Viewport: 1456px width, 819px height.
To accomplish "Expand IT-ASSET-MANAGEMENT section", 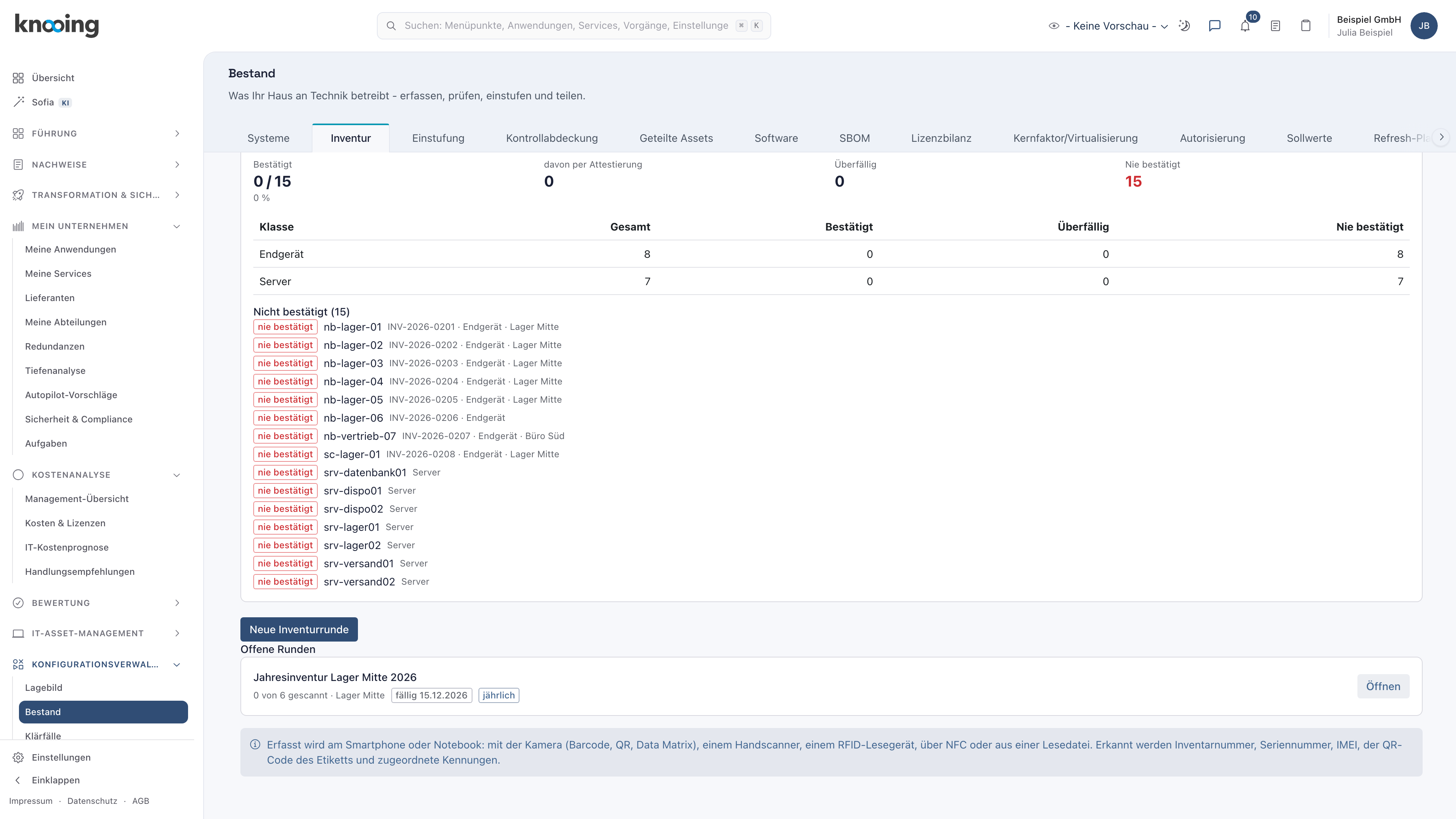I will tap(97, 634).
